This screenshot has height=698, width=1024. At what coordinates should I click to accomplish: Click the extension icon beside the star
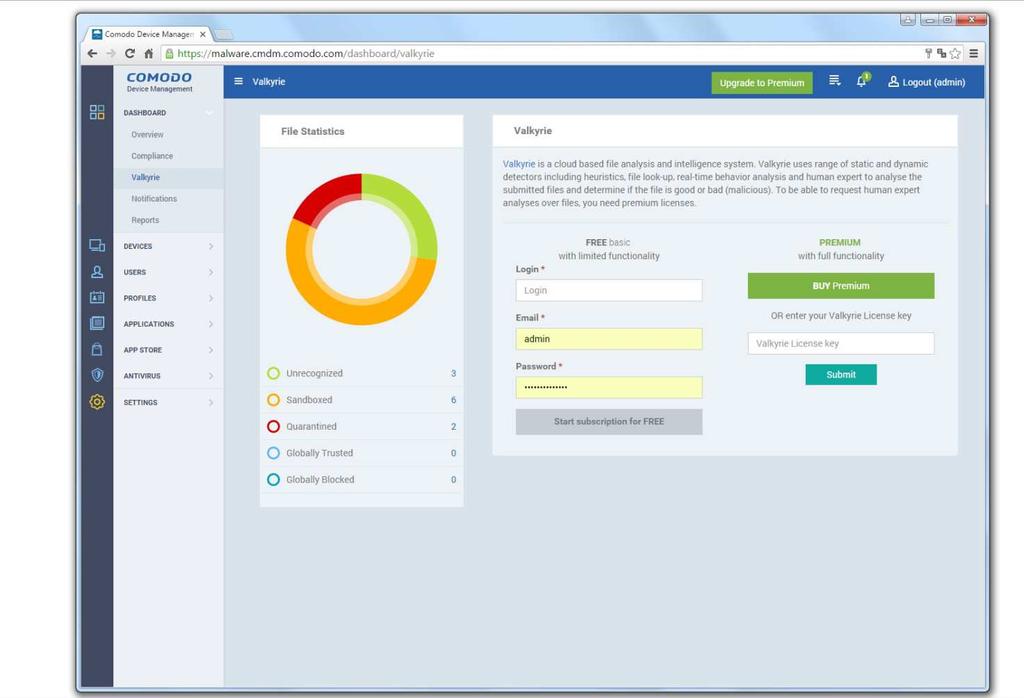click(x=941, y=53)
